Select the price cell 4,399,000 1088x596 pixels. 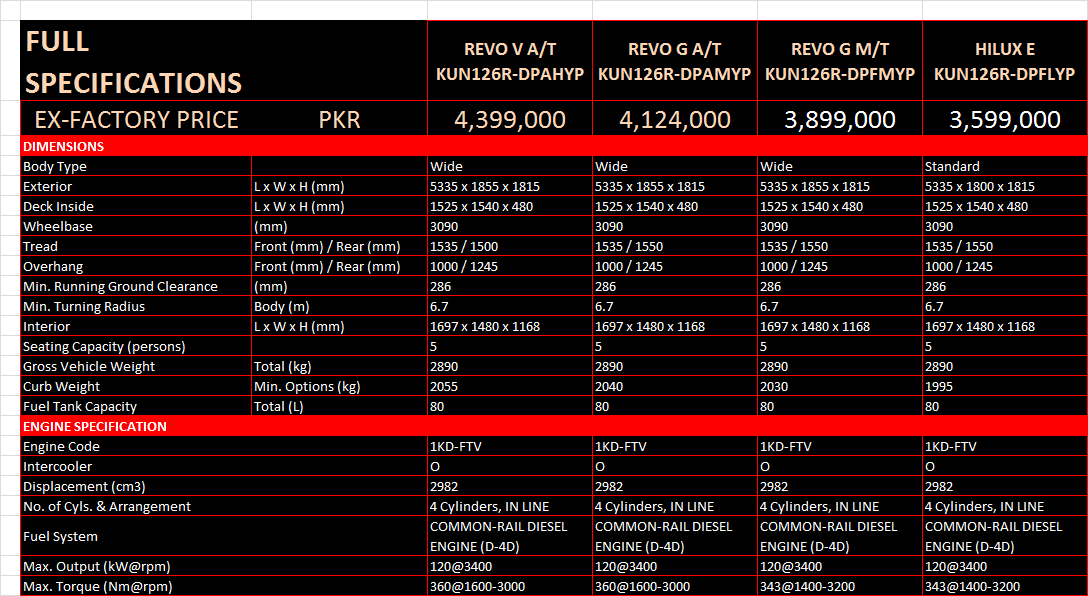[510, 119]
